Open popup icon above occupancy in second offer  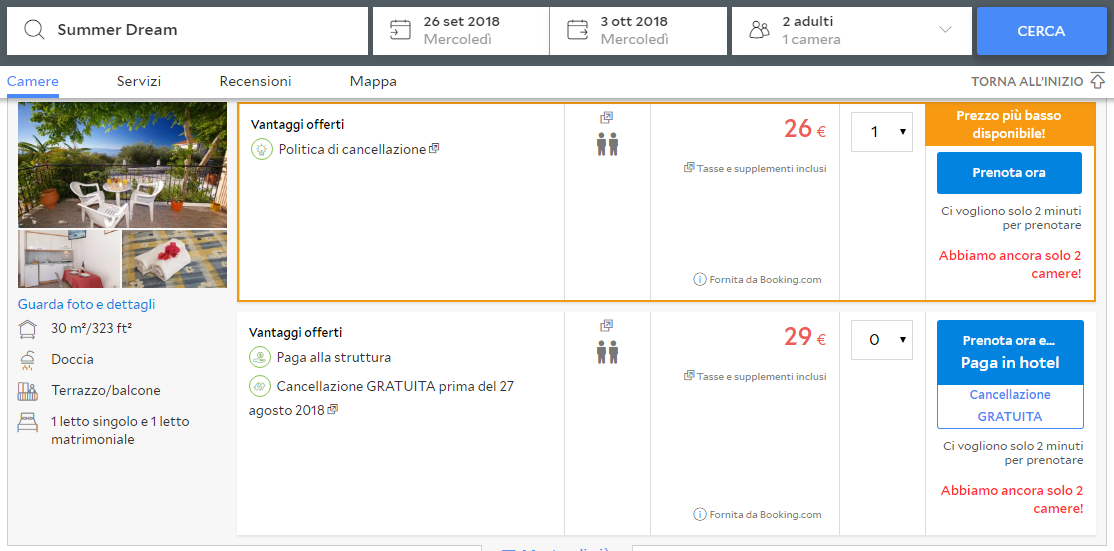tap(606, 325)
